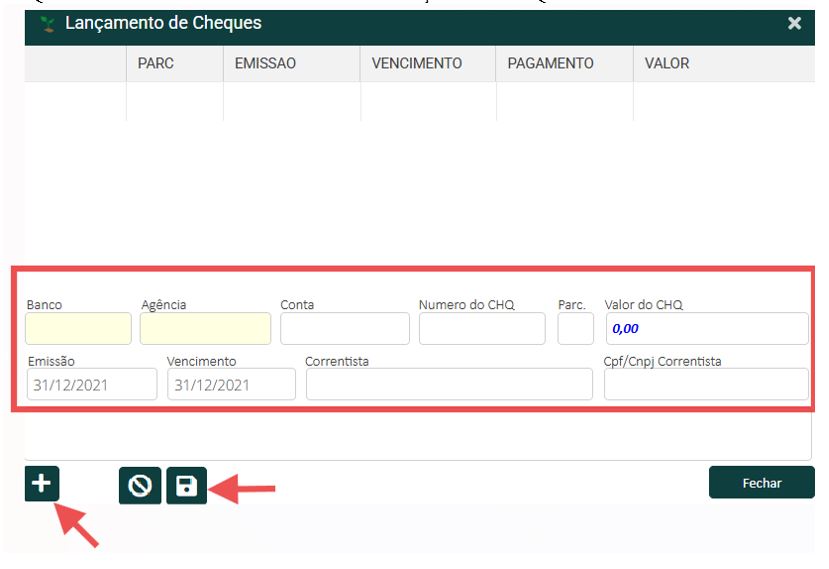Focus the Banco input field
The width and height of the screenshot is (829, 569).
(78, 328)
